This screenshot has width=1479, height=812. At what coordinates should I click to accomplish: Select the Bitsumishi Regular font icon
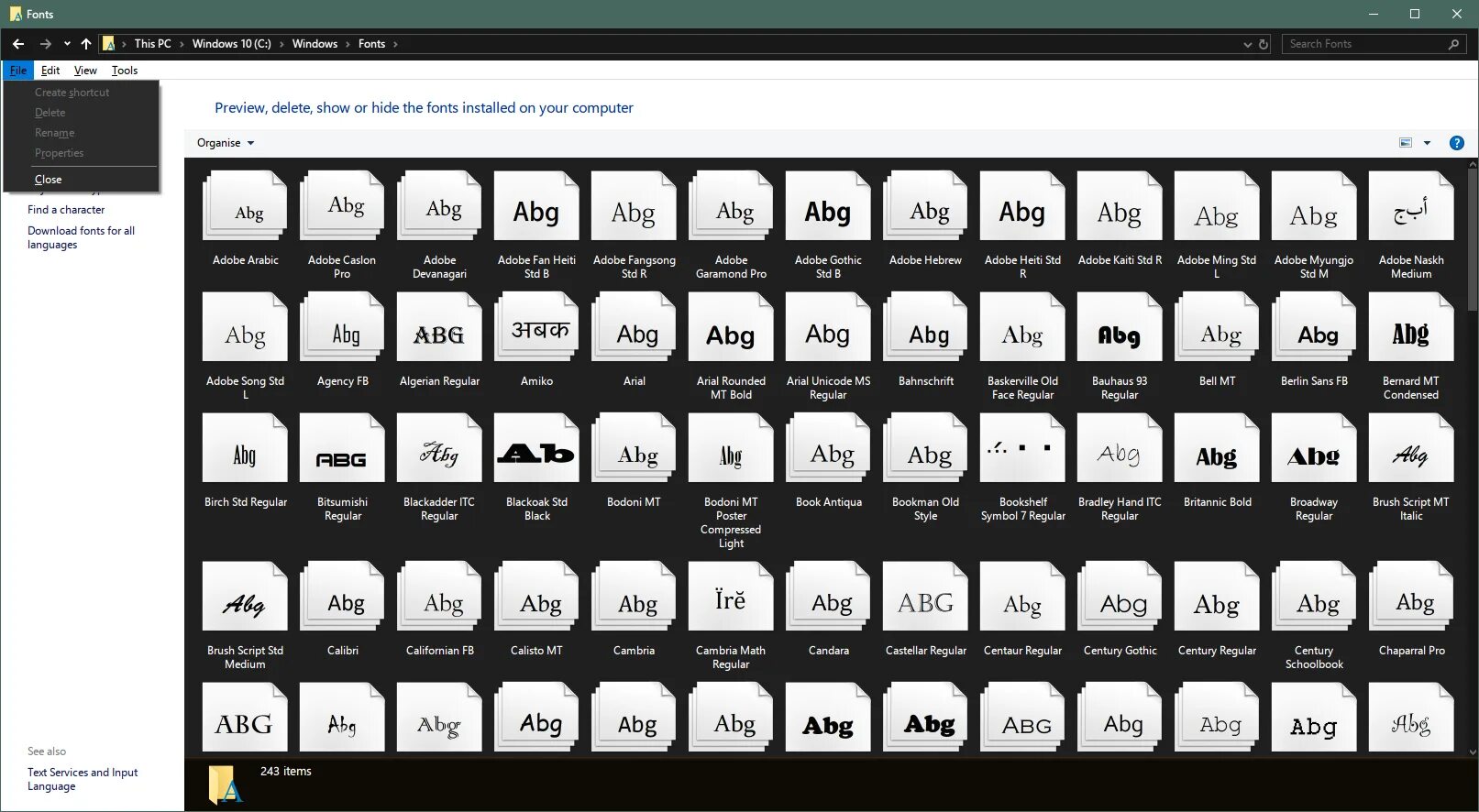click(342, 449)
